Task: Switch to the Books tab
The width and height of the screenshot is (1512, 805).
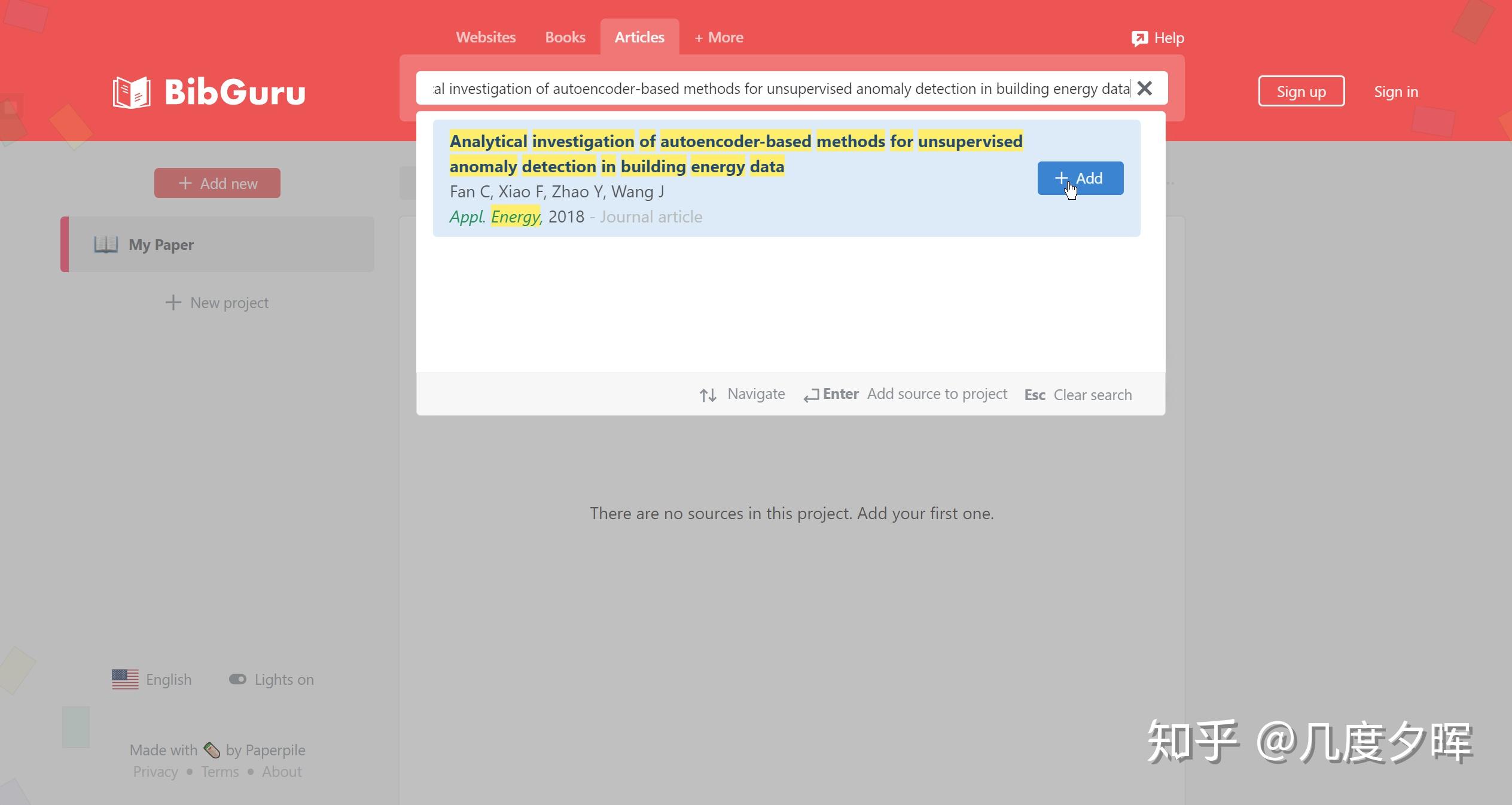Action: [565, 38]
